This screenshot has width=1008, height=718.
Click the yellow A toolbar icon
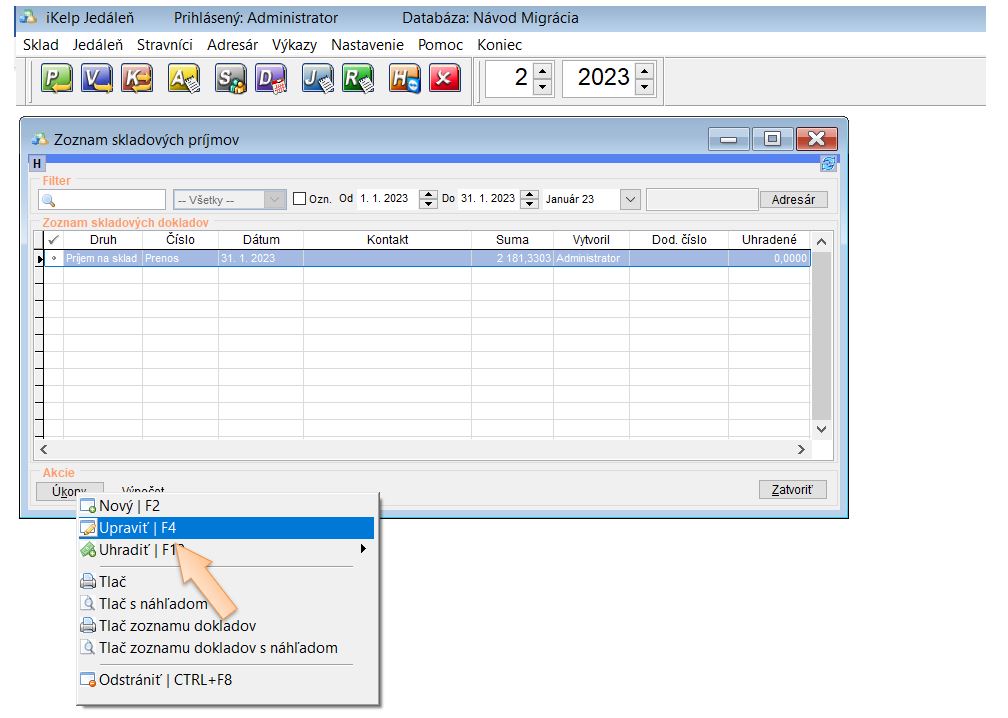(x=183, y=78)
